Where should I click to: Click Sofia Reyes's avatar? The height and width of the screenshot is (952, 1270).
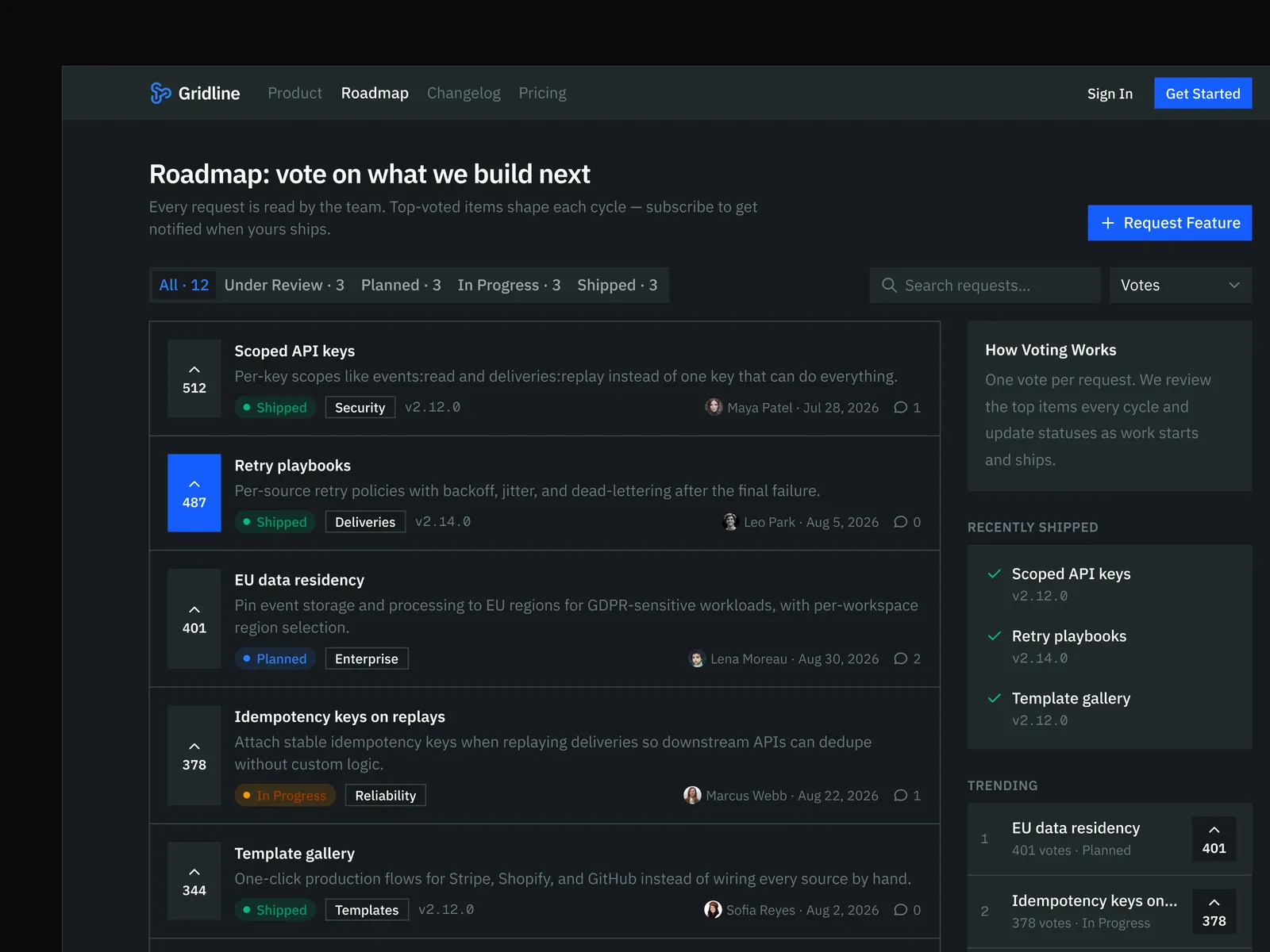click(713, 910)
